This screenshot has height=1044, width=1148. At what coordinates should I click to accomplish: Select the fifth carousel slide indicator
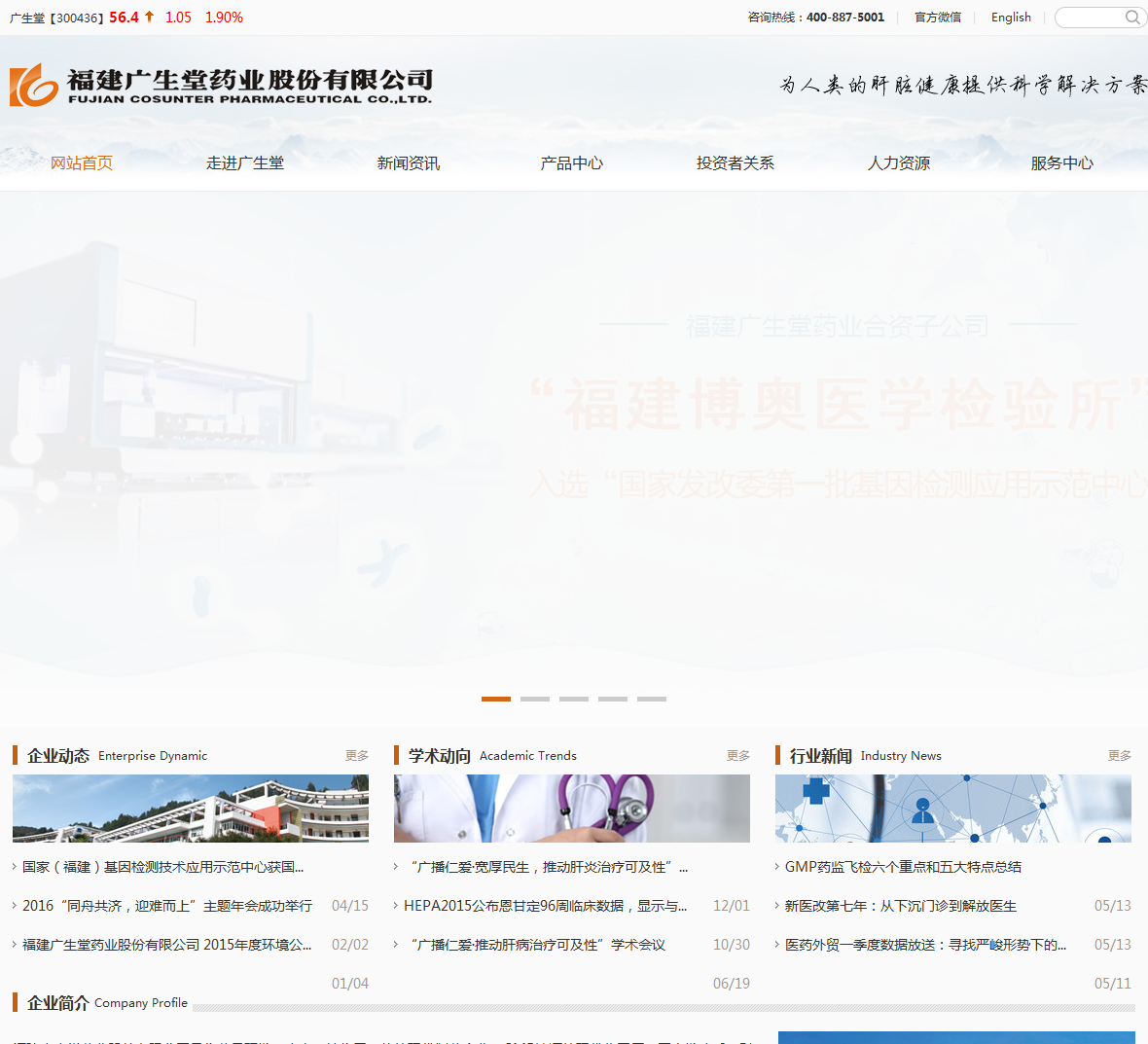pyautogui.click(x=652, y=699)
